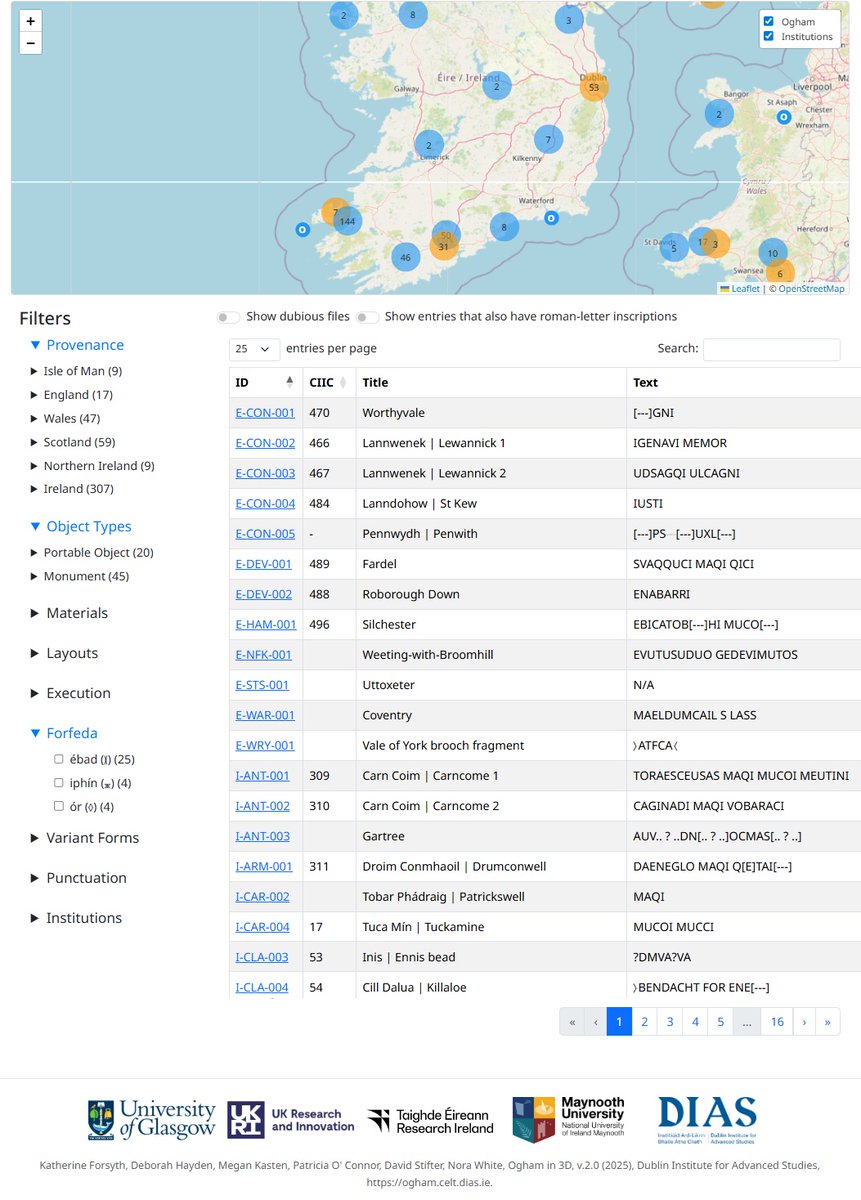Toggle Show dubious files switch
Image resolution: width=861 pixels, height=1200 pixels.
(229, 317)
